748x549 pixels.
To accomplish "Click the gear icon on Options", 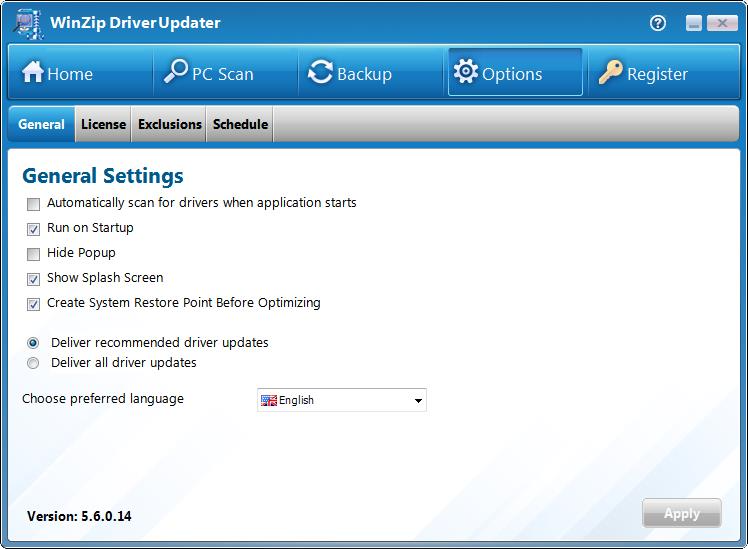I will point(466,72).
